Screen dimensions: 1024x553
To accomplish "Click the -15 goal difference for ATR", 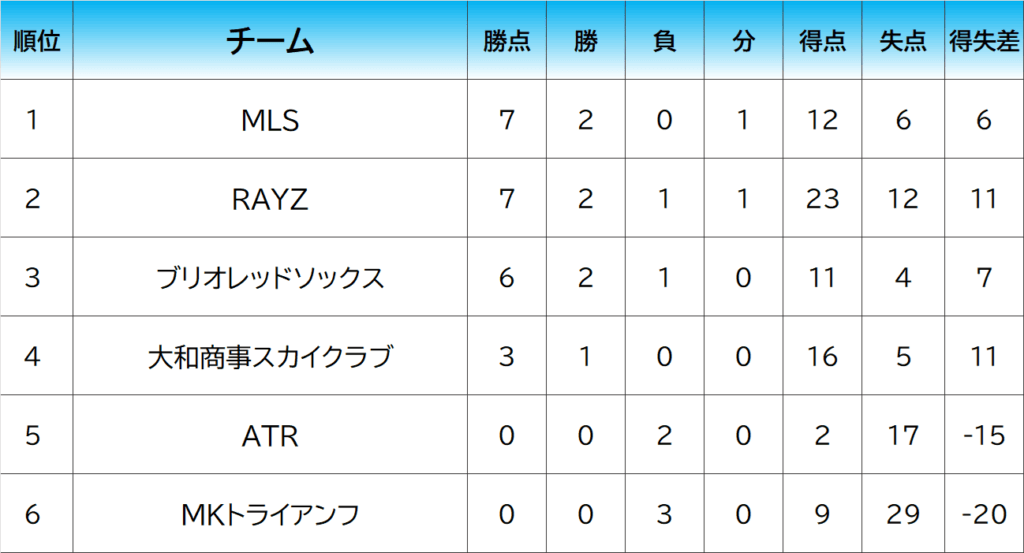I will pos(984,435).
